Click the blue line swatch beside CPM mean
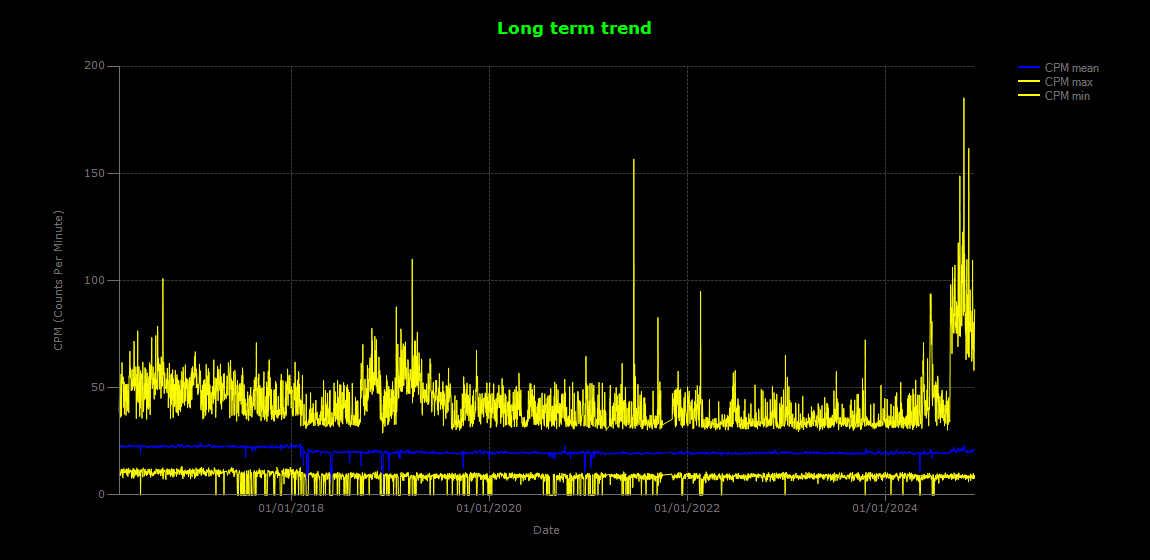This screenshot has height=560, width=1150. [x=1029, y=68]
